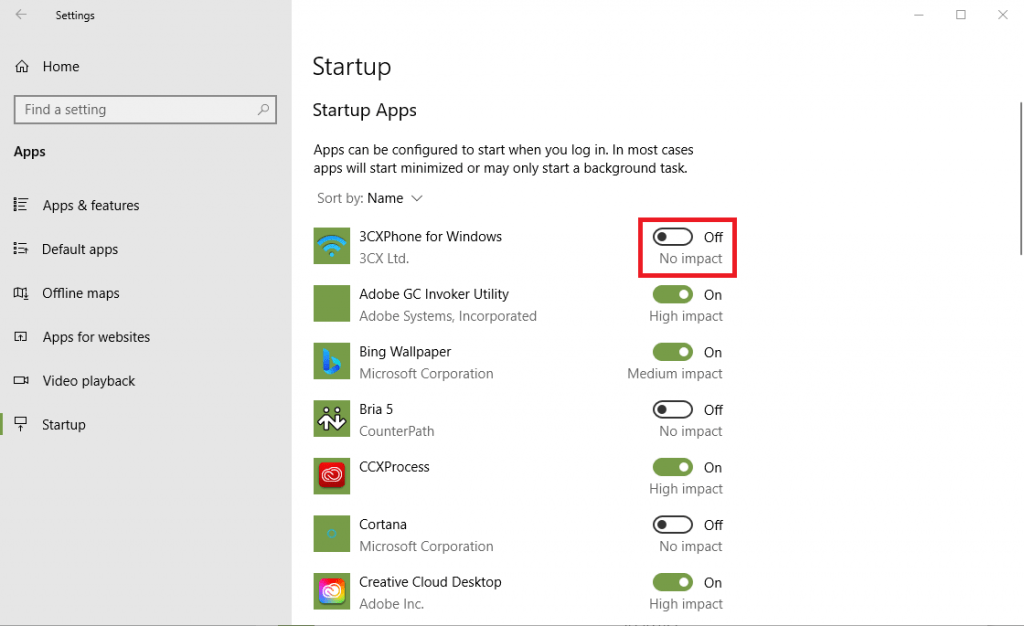Disable Creative Cloud Desktop startup
Viewport: 1024px width, 626px height.
point(673,582)
